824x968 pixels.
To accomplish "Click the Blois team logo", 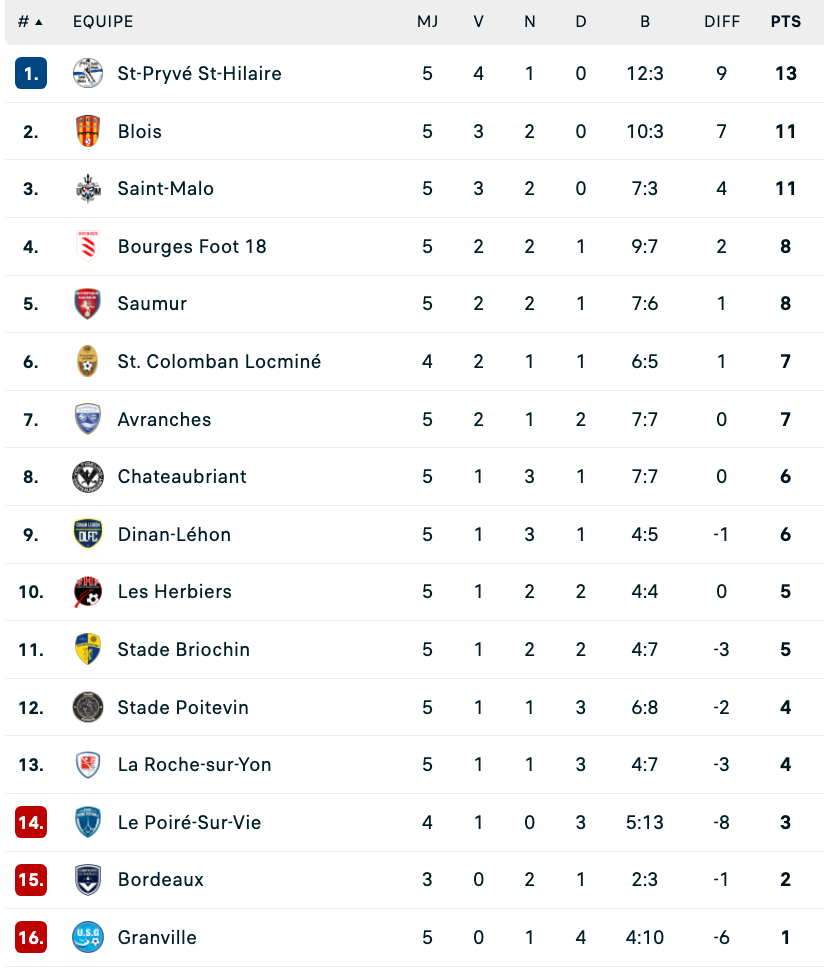I will (88, 131).
